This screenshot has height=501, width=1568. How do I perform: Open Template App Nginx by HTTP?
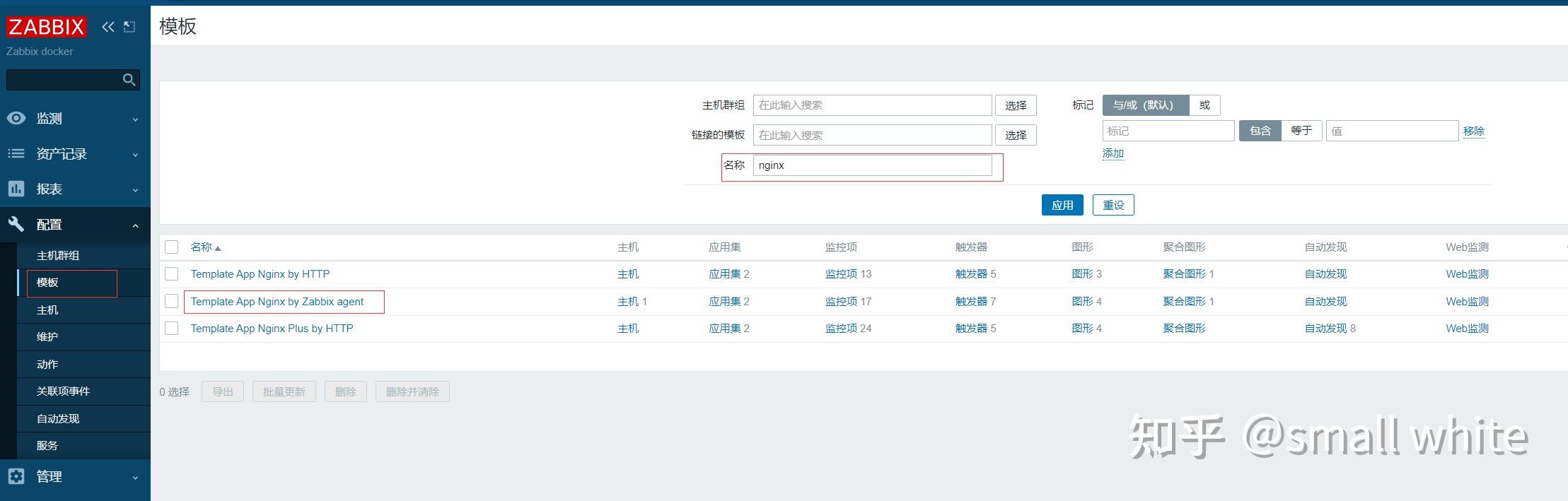coord(260,274)
